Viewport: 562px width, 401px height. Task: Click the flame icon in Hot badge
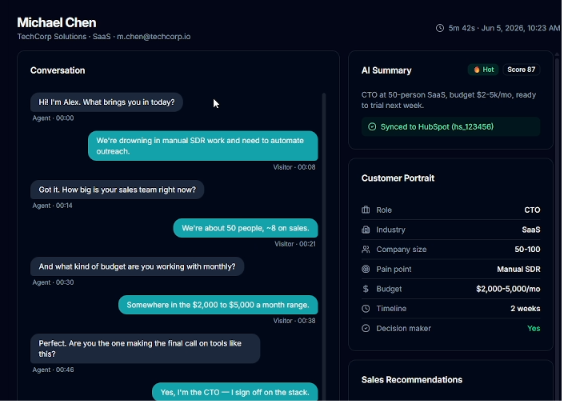[476, 70]
